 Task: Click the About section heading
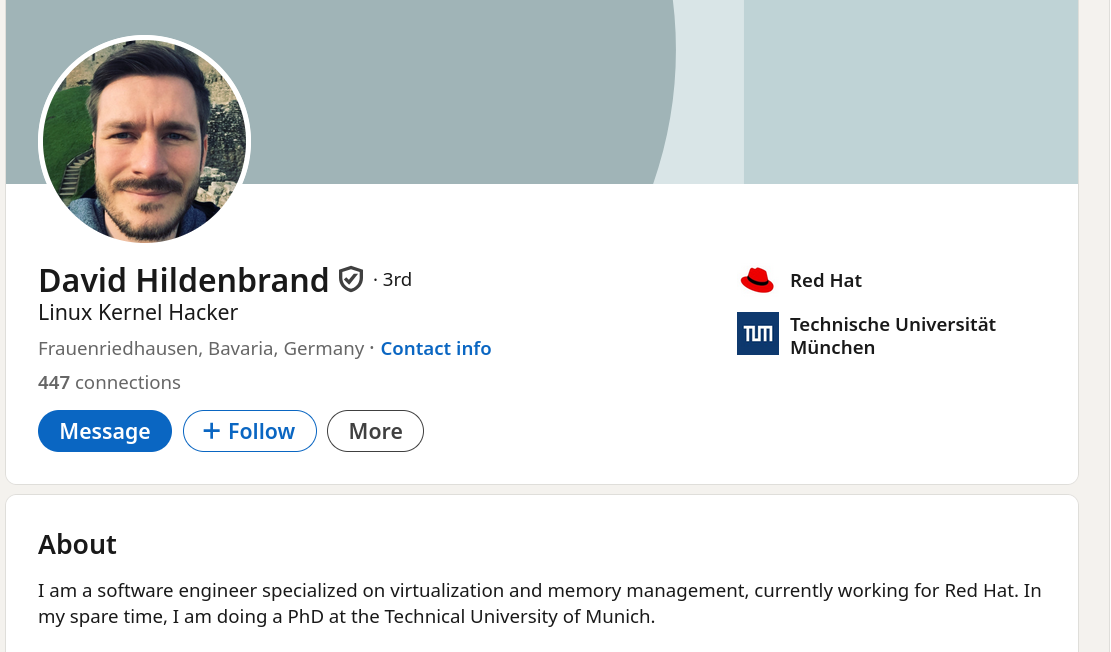(x=77, y=545)
